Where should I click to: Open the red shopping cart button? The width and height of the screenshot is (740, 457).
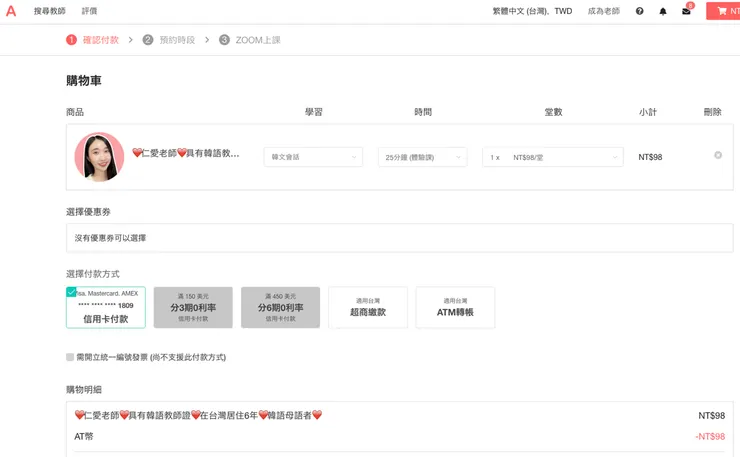[x=723, y=11]
